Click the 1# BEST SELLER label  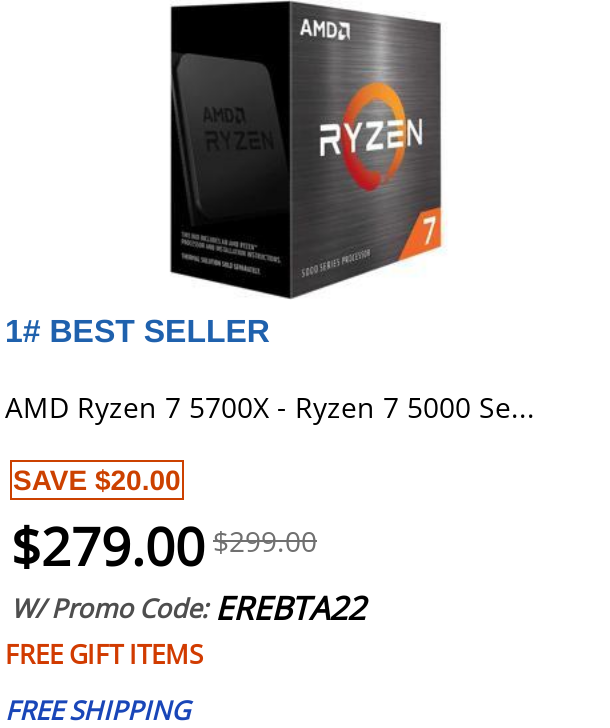click(137, 331)
